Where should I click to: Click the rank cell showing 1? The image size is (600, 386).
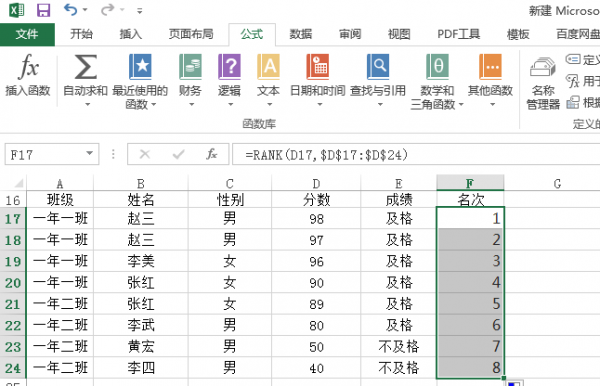tap(471, 218)
